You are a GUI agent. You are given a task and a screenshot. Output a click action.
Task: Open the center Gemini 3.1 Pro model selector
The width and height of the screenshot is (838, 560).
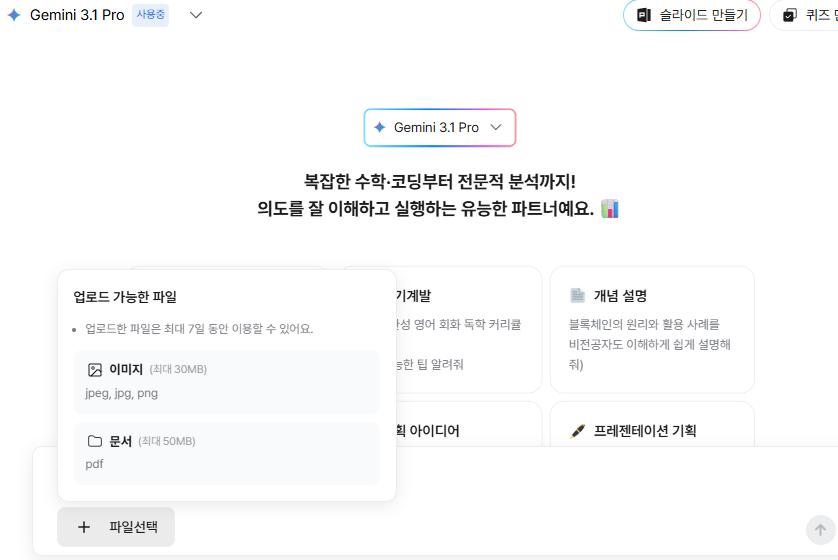tap(439, 127)
